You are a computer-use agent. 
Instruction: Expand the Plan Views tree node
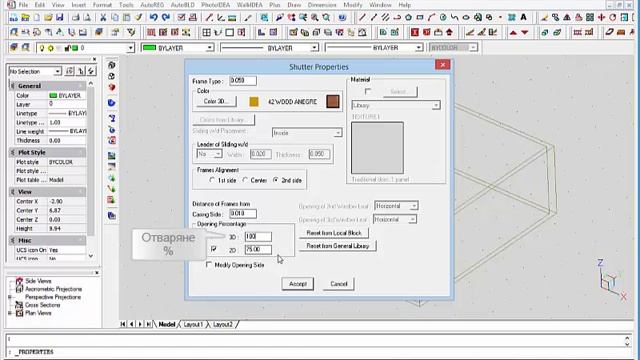[x=10, y=313]
